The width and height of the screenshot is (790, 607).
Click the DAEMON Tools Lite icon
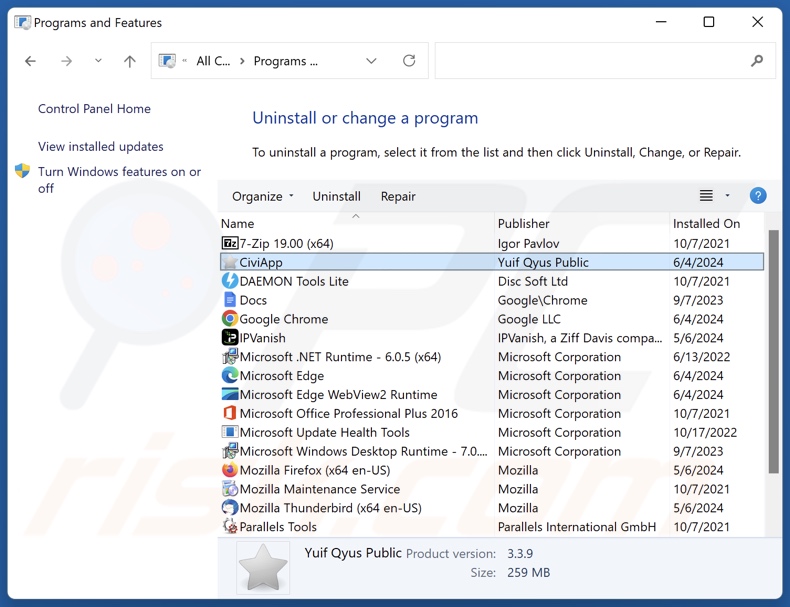(230, 281)
